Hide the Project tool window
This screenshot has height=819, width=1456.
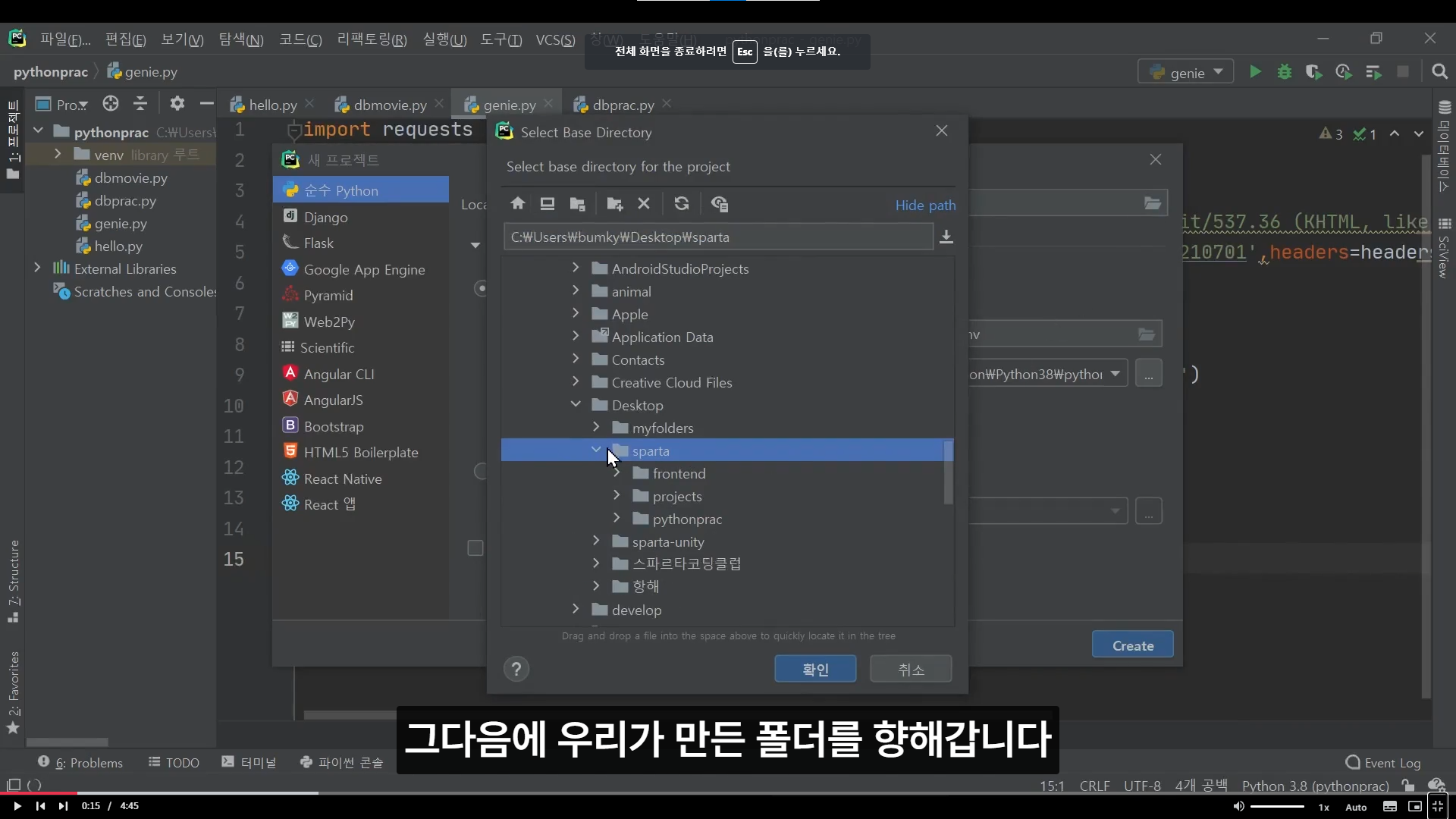[206, 104]
